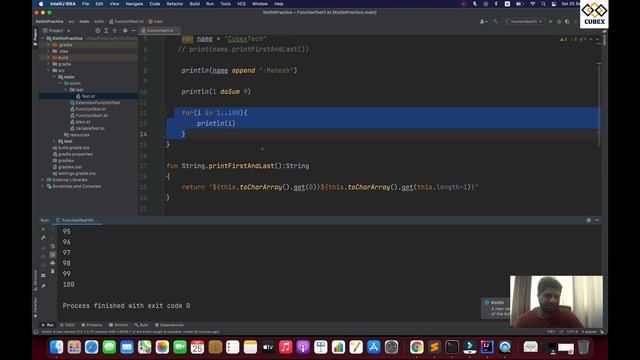The image size is (640, 360).
Task: Expand the .gradle folder
Action: [49, 45]
